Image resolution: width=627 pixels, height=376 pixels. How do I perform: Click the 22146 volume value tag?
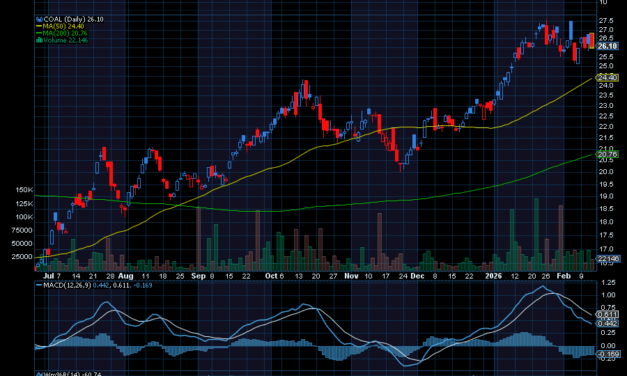coord(608,259)
